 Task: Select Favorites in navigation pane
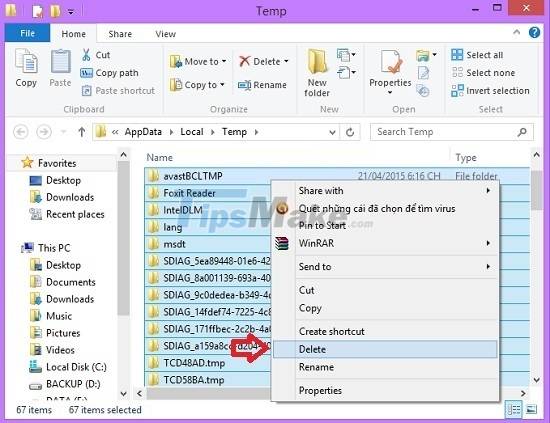pyautogui.click(x=57, y=163)
